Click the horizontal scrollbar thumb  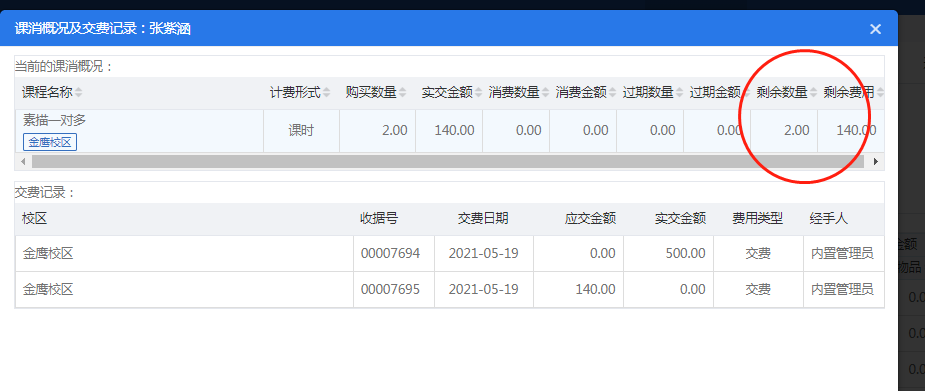pos(448,161)
